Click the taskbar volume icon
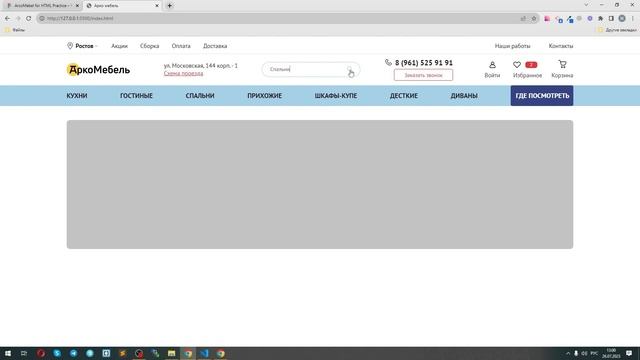This screenshot has height=360, width=640. [584, 353]
